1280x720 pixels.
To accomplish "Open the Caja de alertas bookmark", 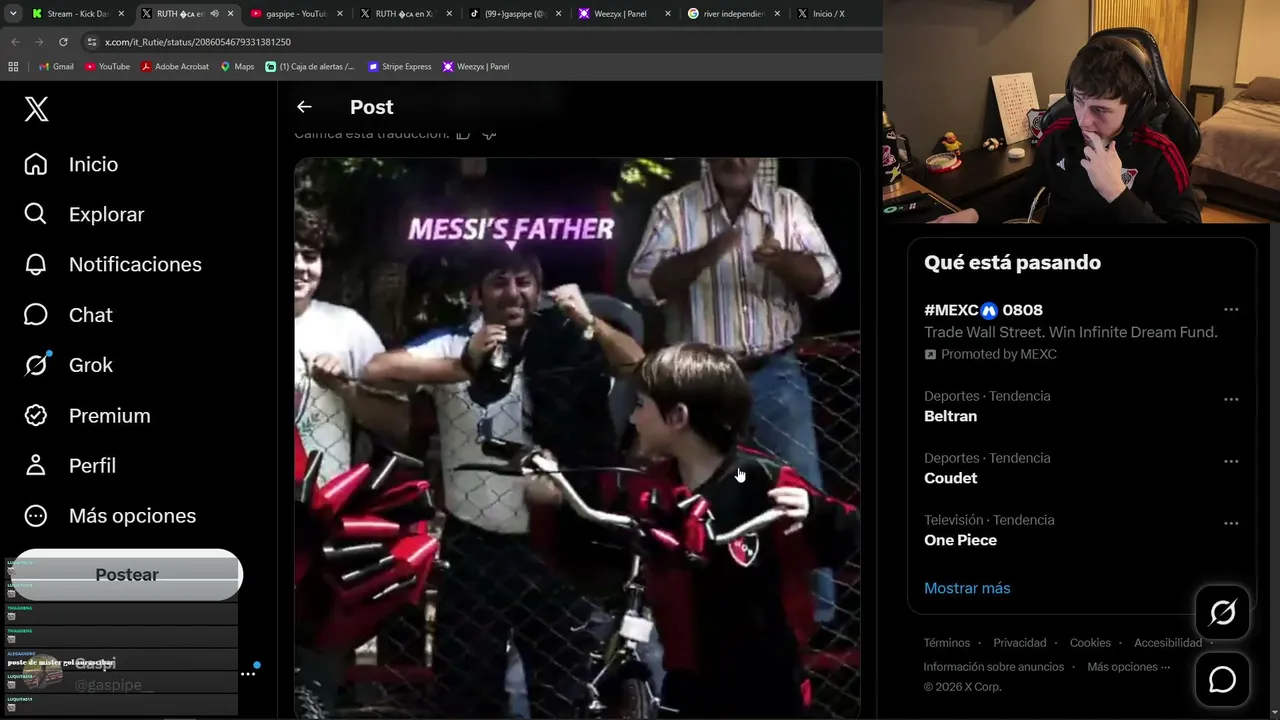I will (x=310, y=67).
